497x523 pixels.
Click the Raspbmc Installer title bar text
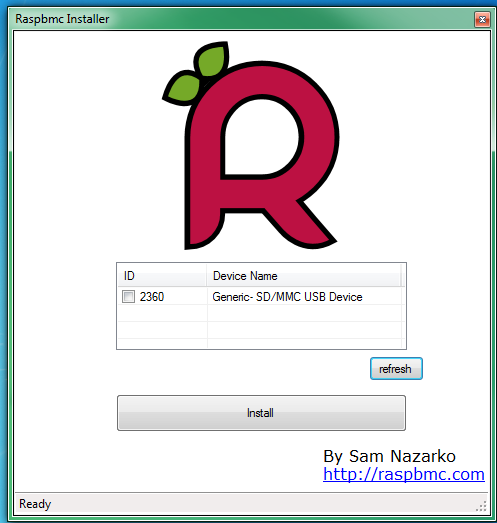coord(62,19)
